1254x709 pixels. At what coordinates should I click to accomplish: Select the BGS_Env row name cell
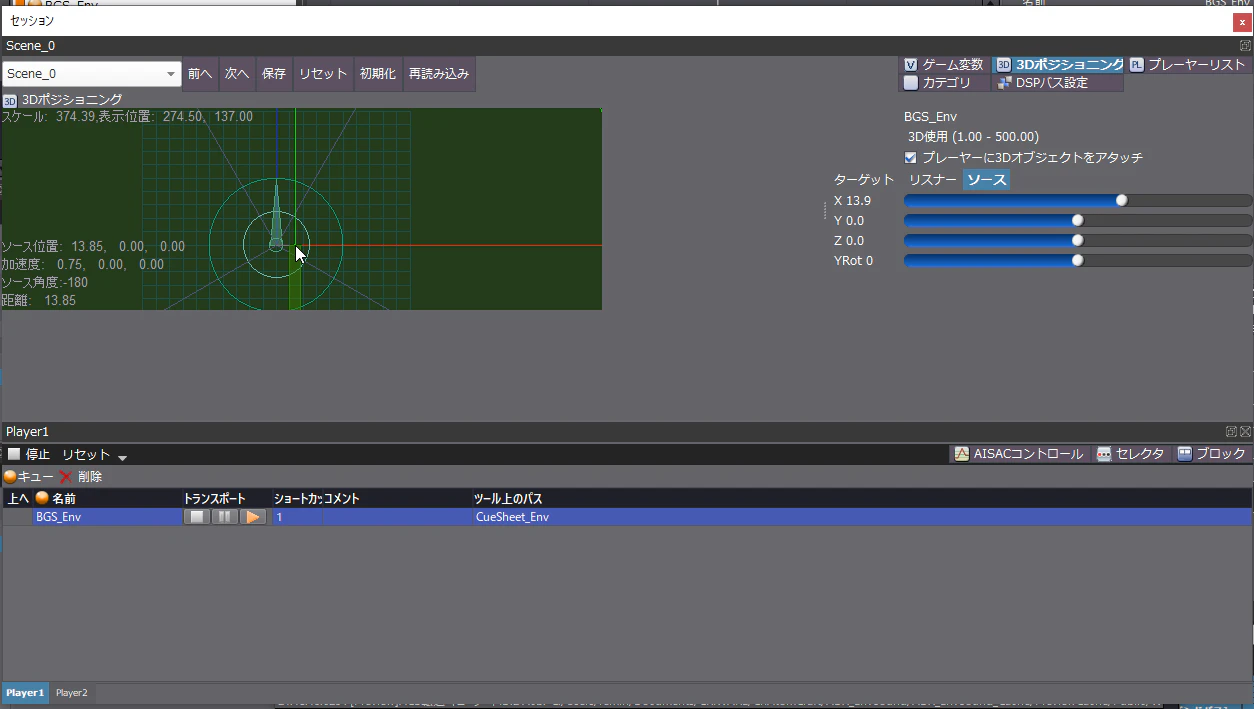coord(107,517)
